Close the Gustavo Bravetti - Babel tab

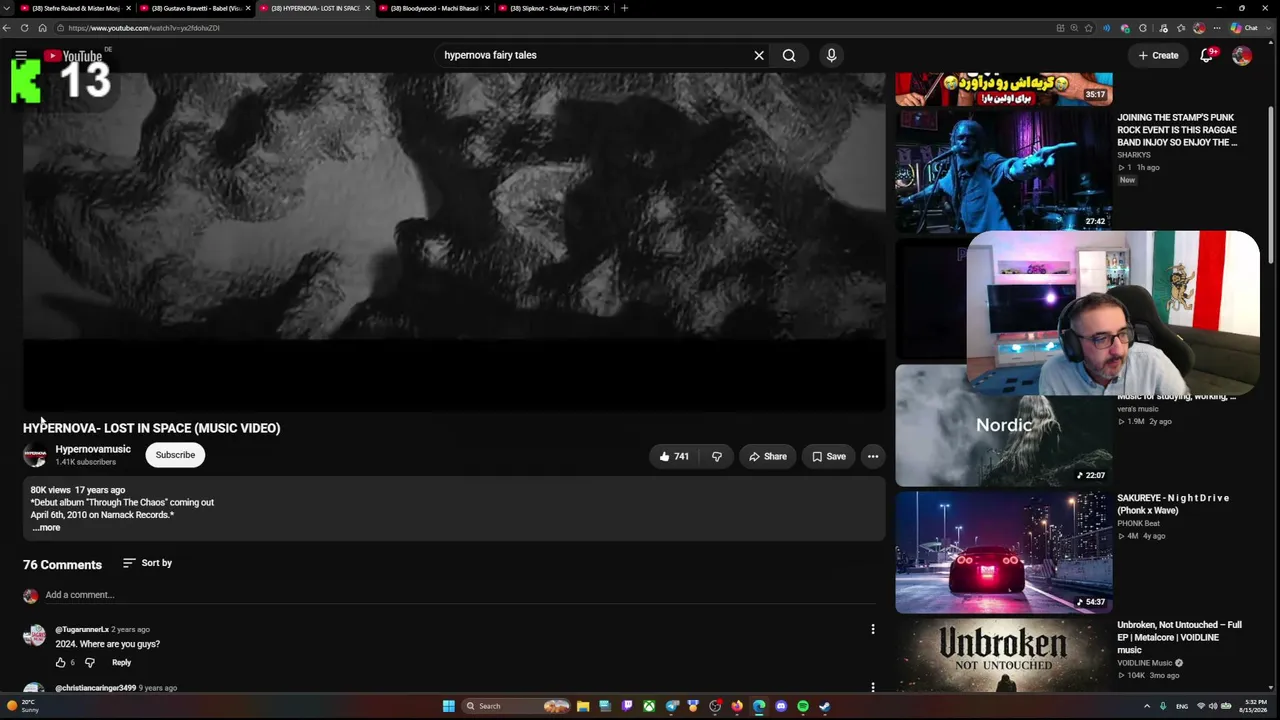[x=248, y=8]
